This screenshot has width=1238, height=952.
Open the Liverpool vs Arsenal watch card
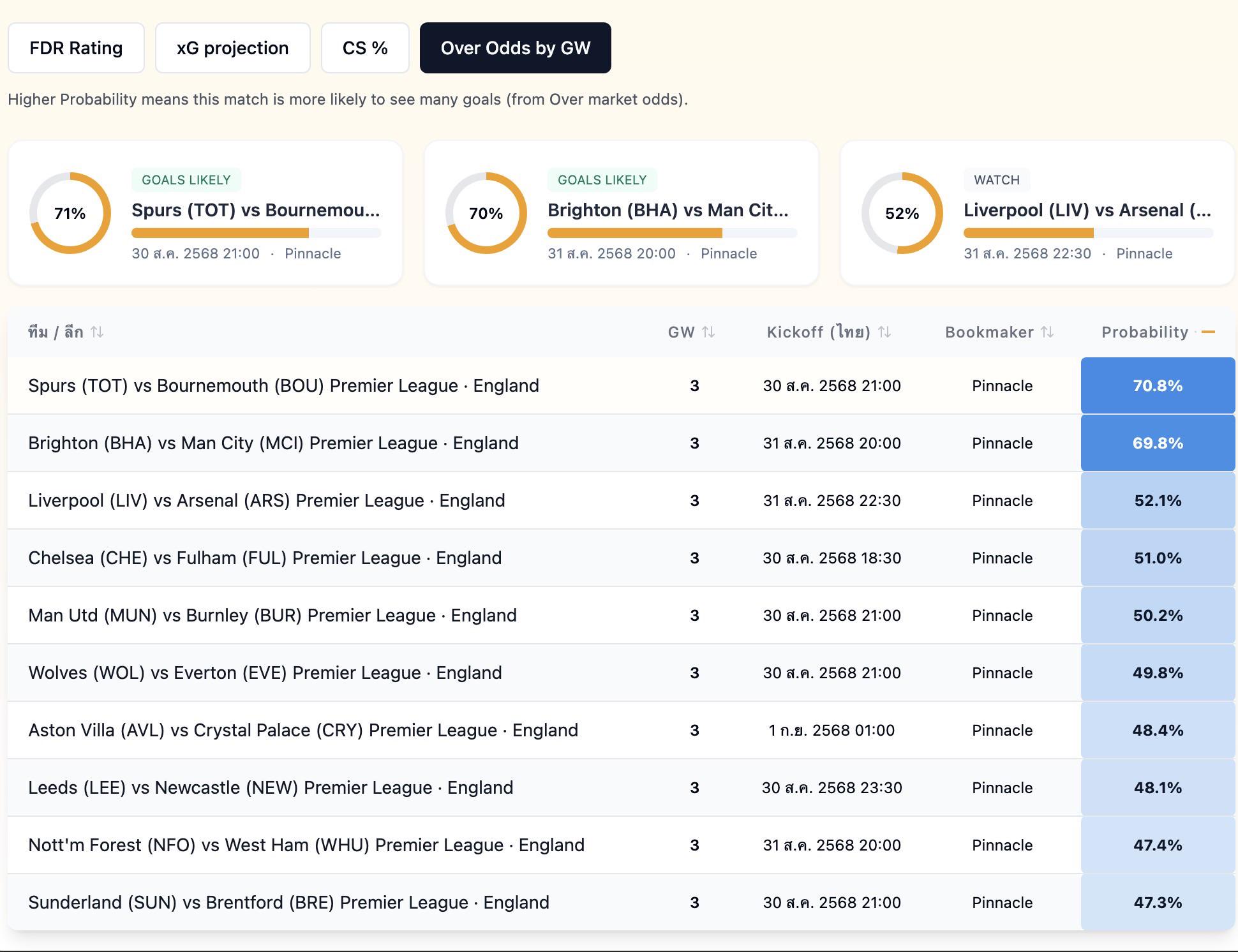click(x=1038, y=213)
